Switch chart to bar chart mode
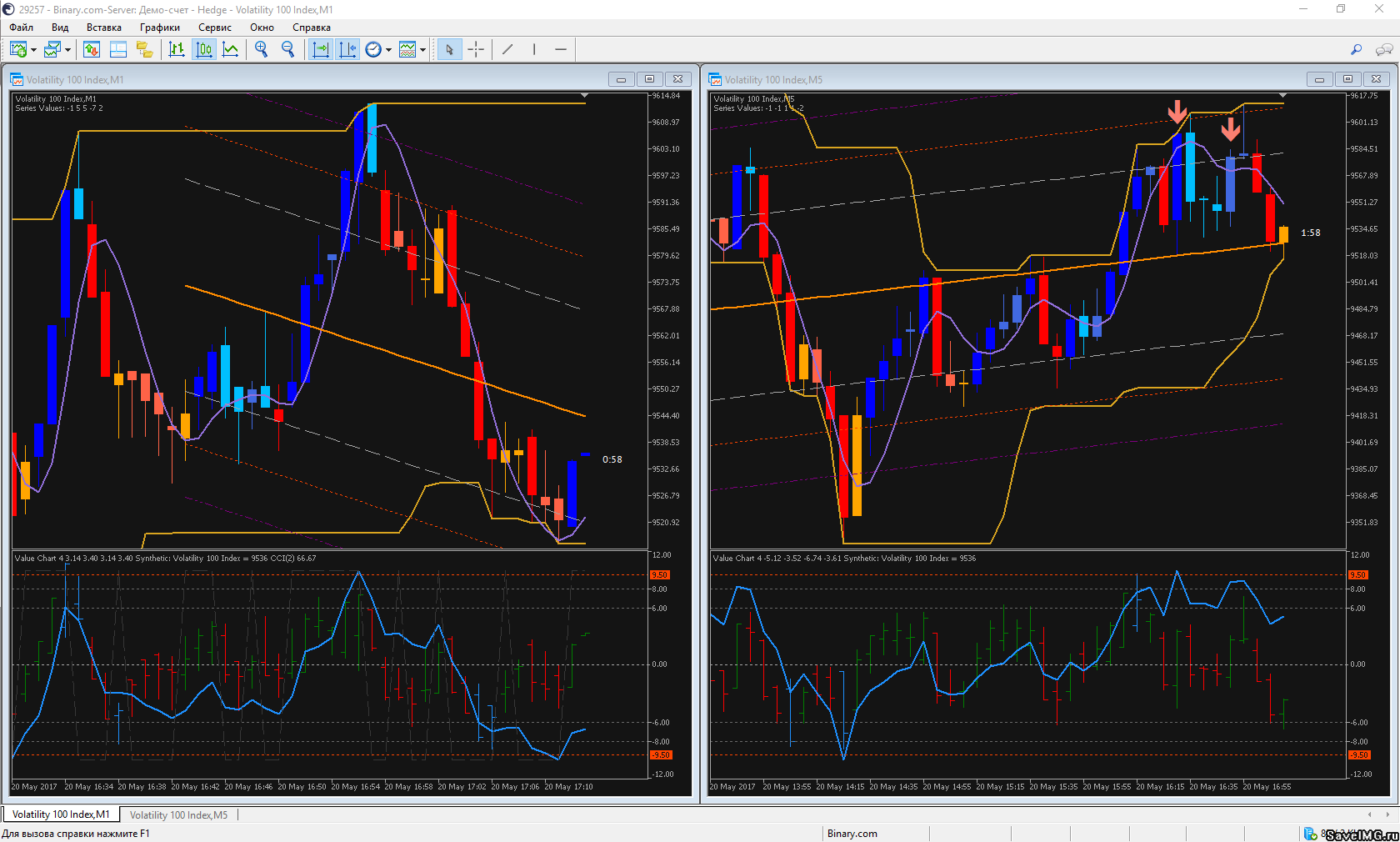This screenshot has width=1400, height=842. tap(177, 50)
